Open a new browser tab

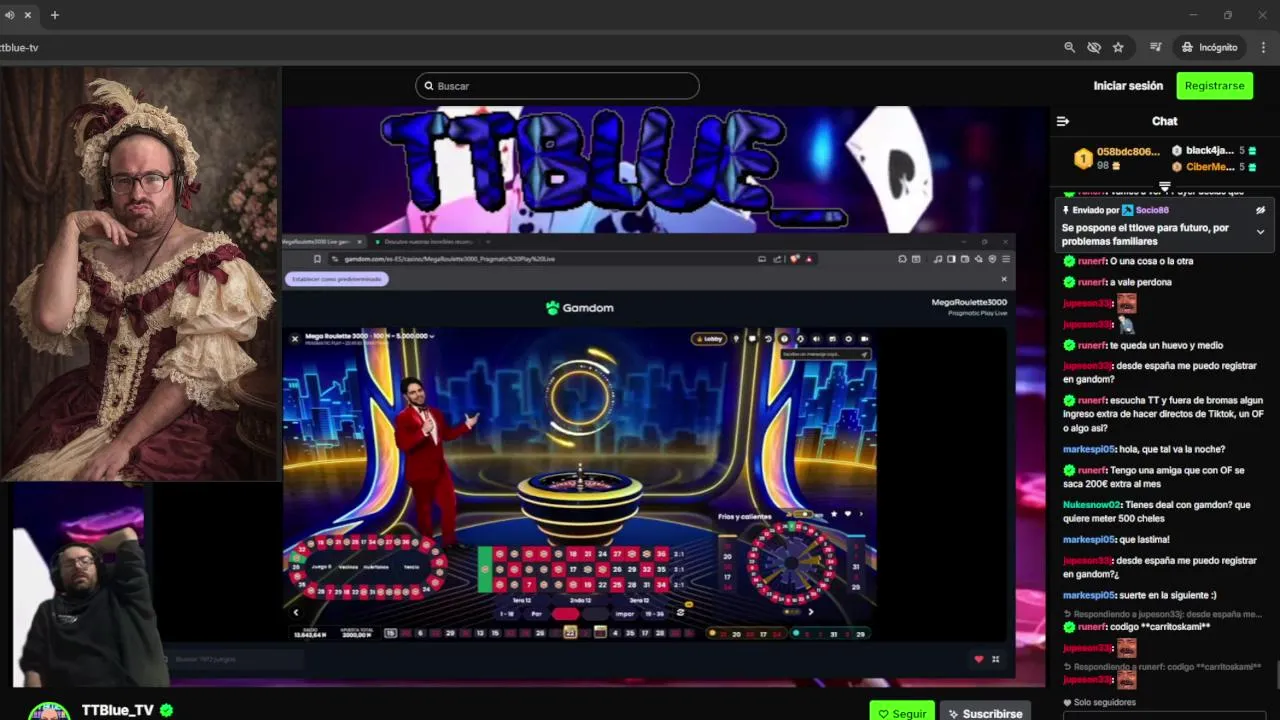point(55,15)
